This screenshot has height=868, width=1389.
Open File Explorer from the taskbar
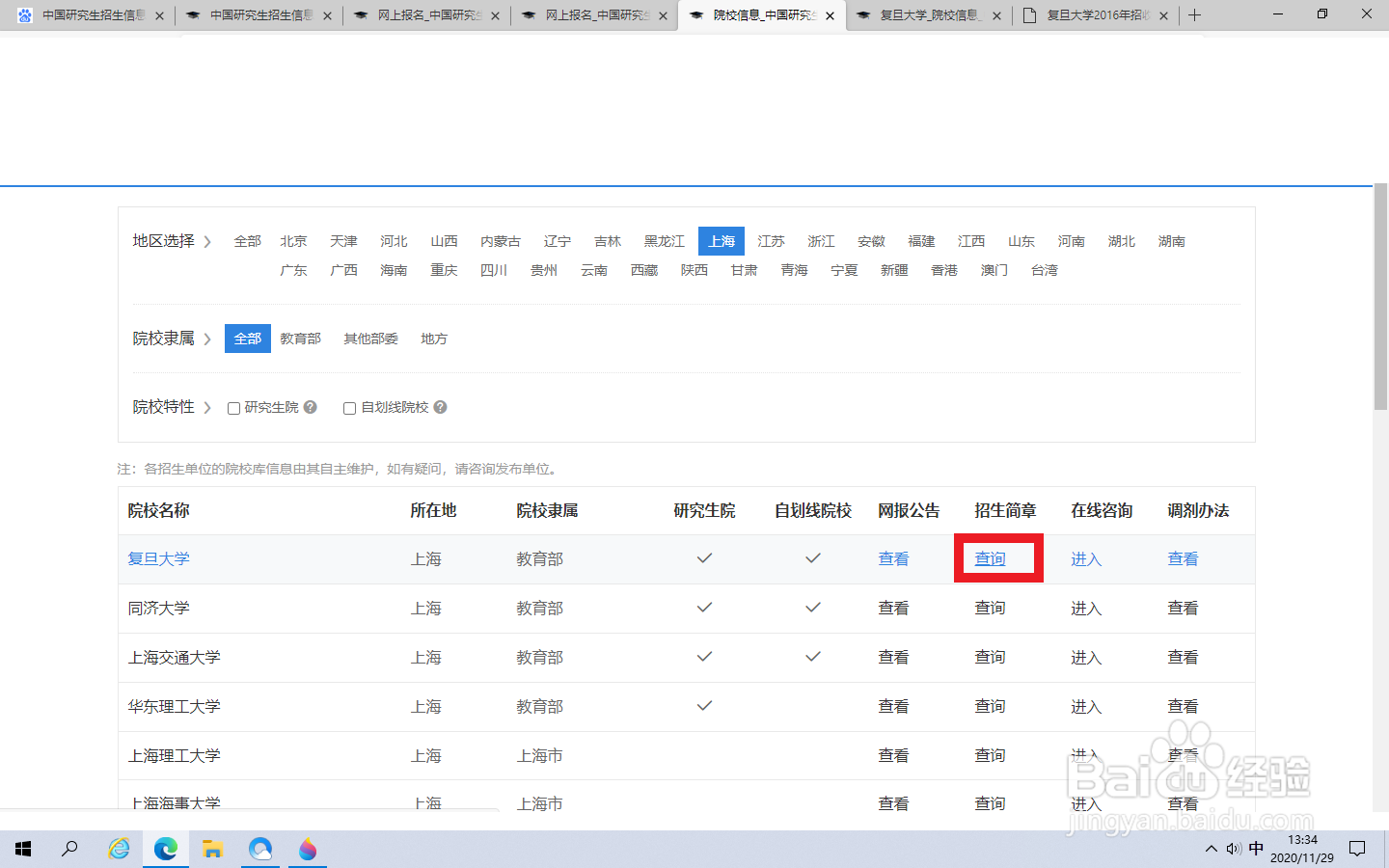coord(213,849)
